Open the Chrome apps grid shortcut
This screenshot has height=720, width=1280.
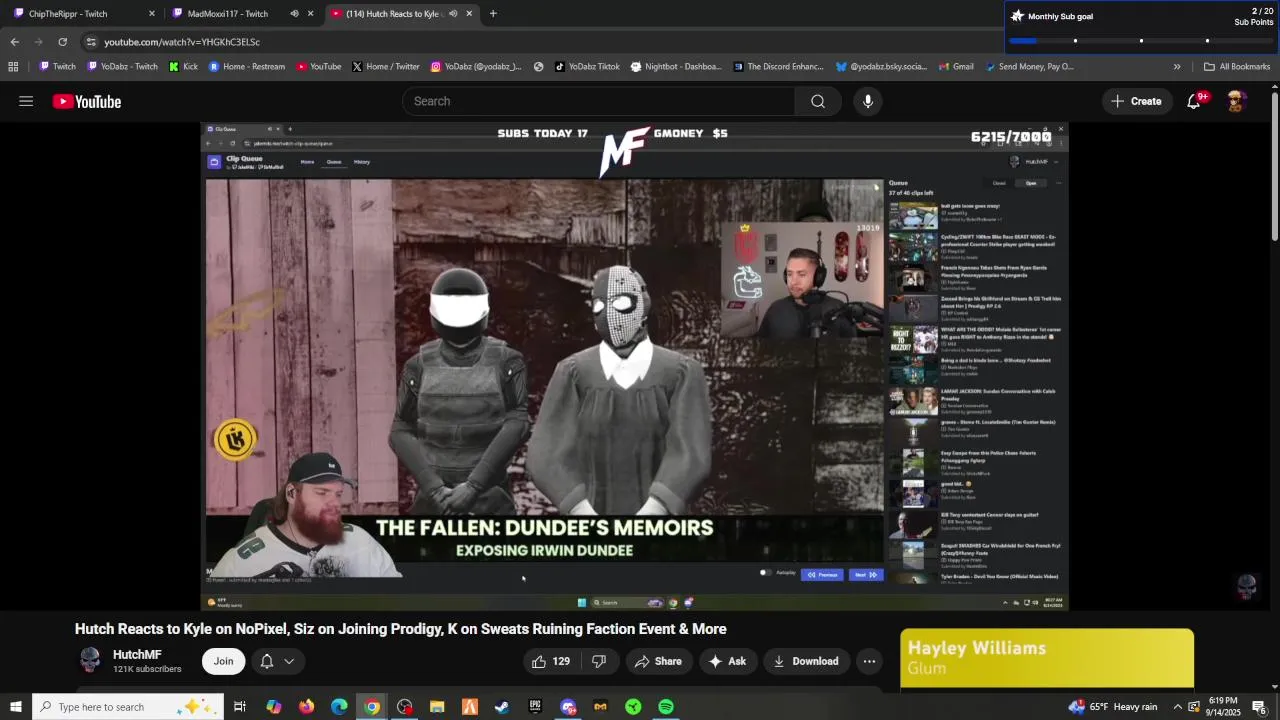click(13, 67)
